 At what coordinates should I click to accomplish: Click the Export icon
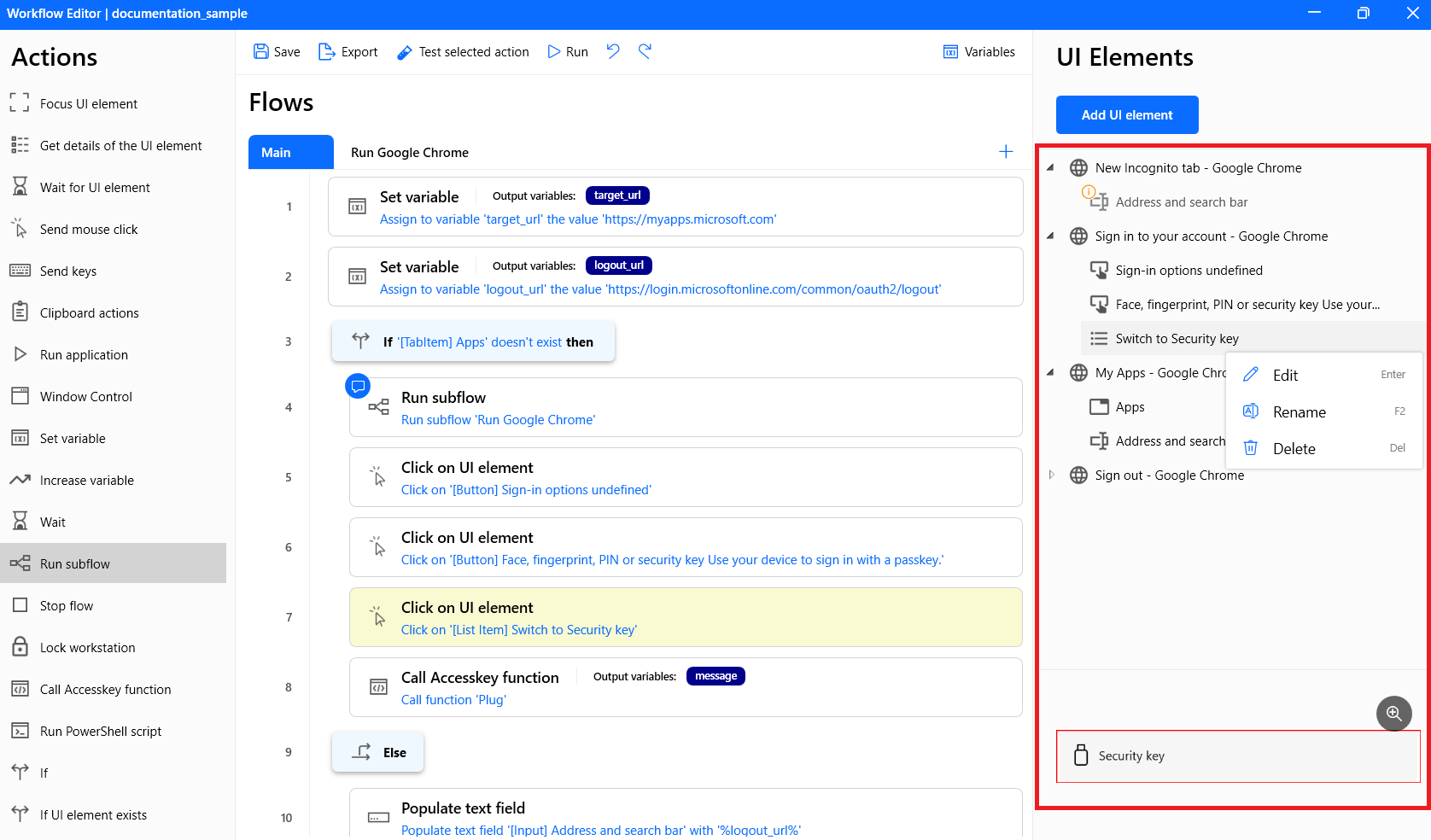(x=326, y=52)
